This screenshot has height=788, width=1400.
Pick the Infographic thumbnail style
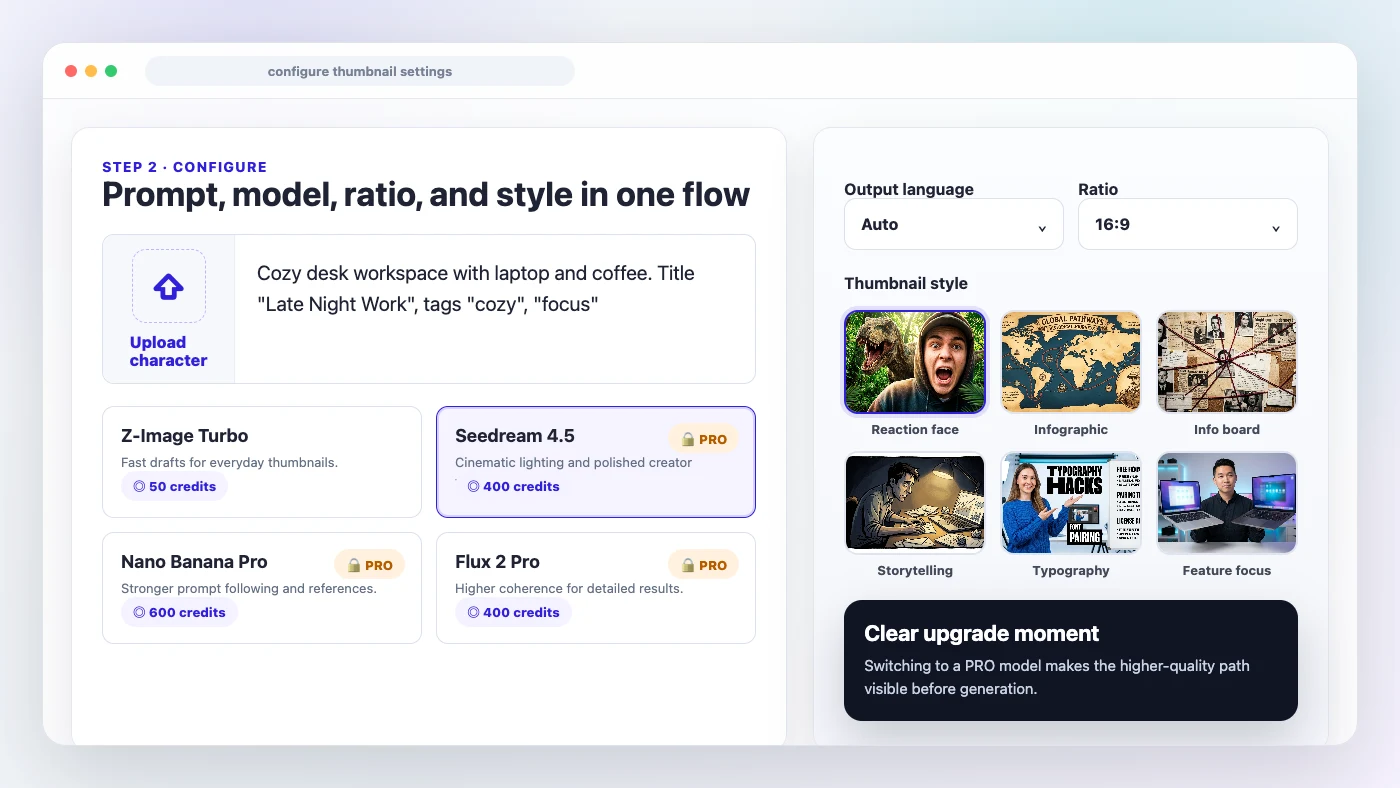tap(1071, 361)
